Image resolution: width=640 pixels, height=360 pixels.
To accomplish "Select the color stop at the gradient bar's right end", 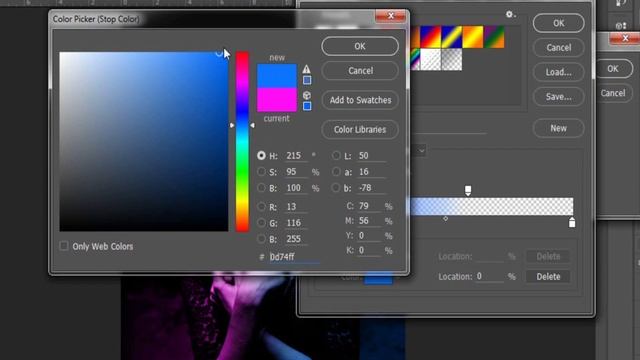I will pos(572,222).
